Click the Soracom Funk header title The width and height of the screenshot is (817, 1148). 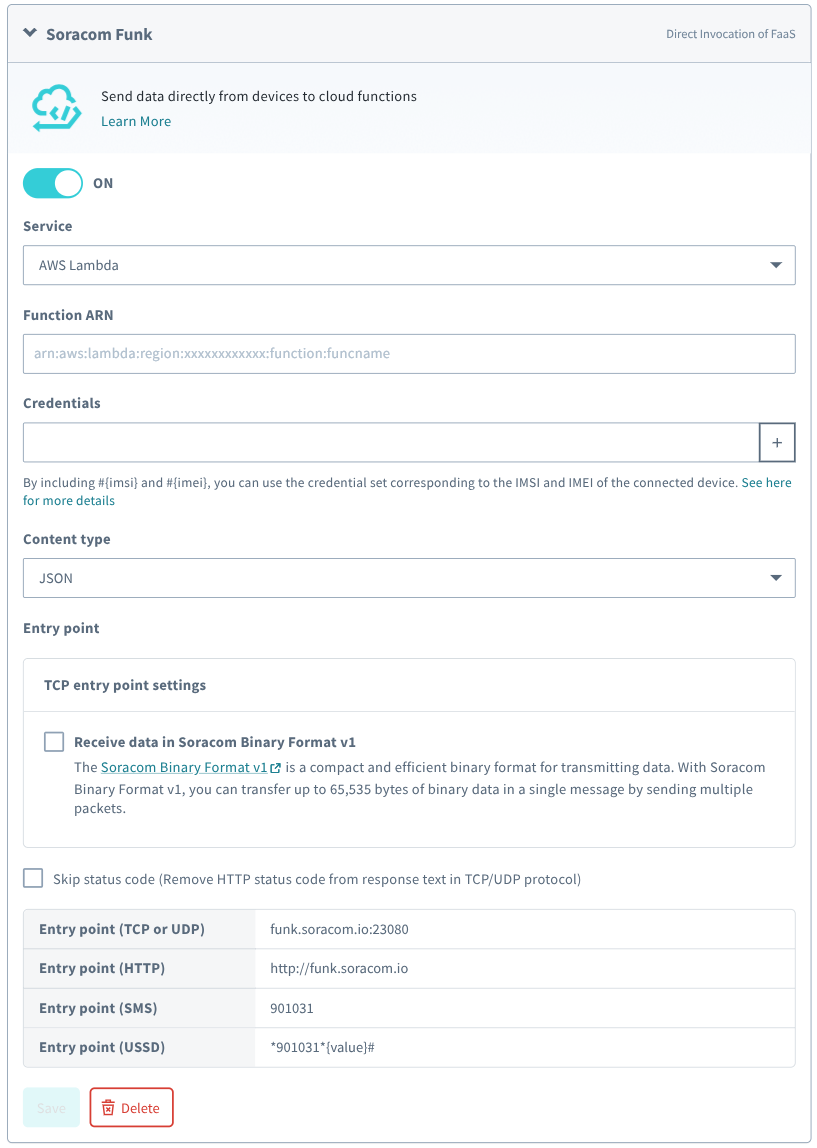click(99, 34)
